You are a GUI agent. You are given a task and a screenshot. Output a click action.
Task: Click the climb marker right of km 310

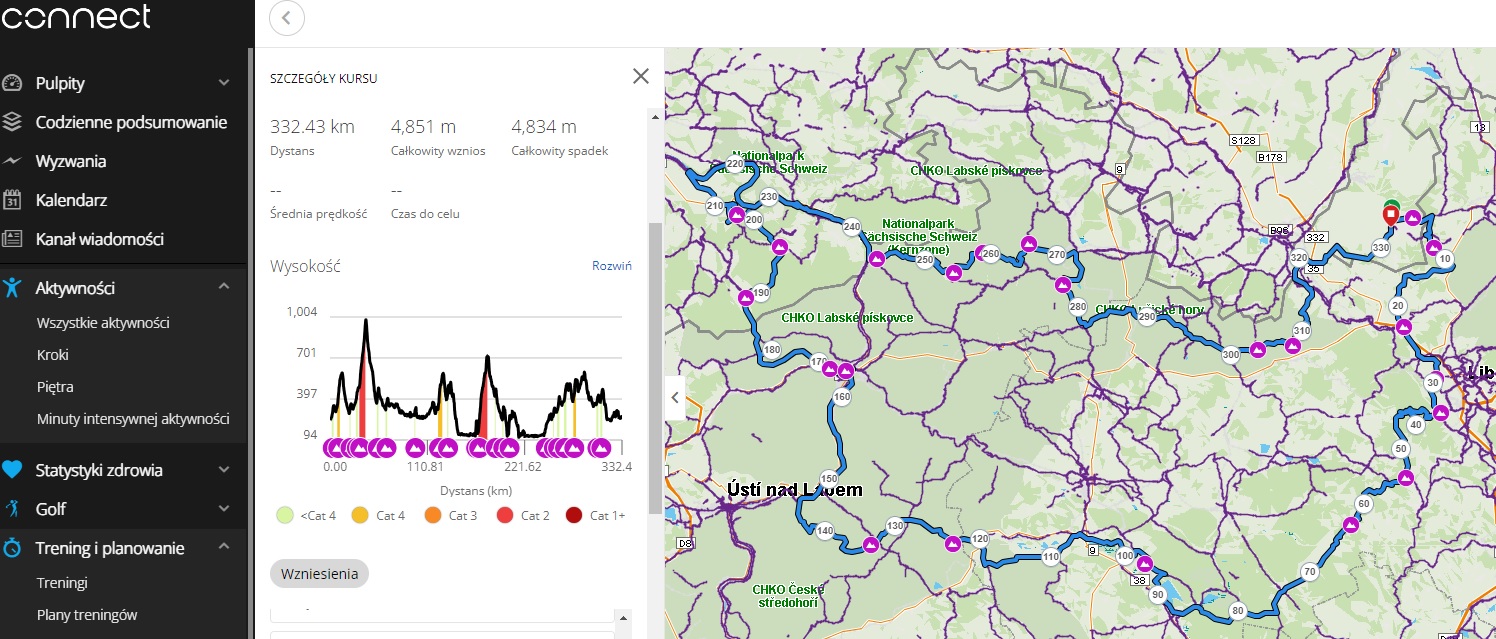(x=1292, y=346)
